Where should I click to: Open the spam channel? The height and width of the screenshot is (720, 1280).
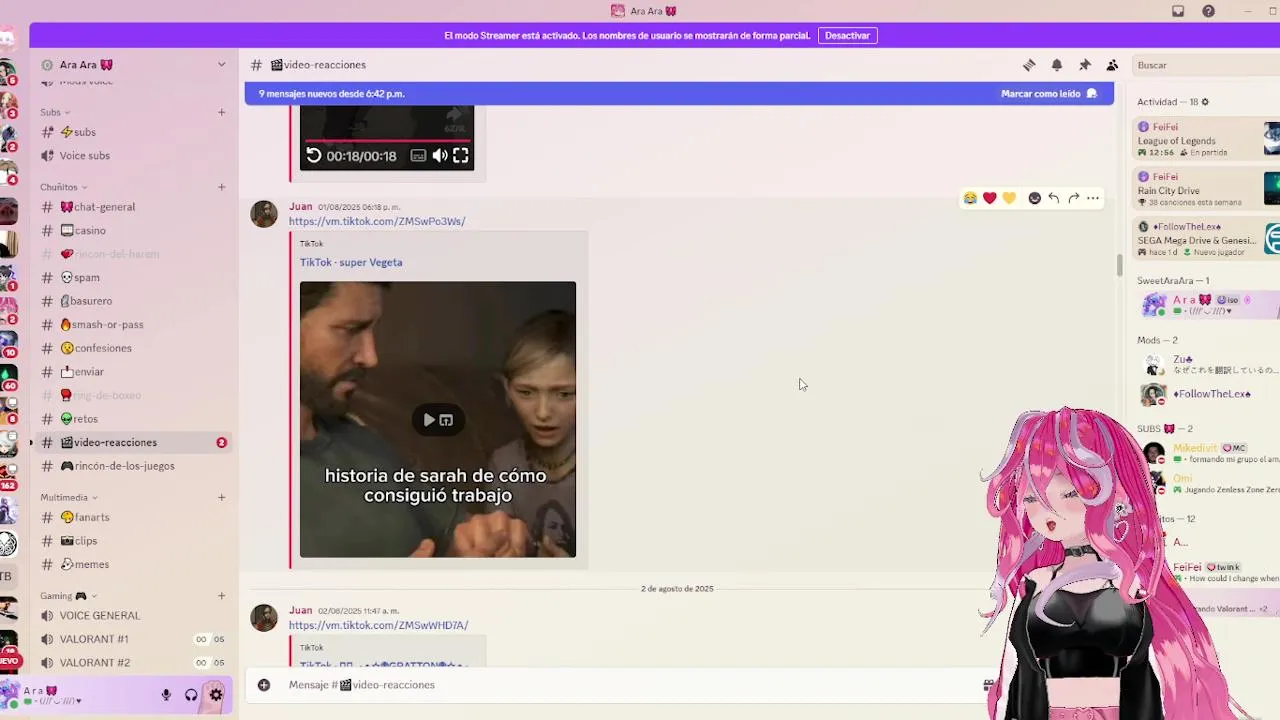coord(134,277)
